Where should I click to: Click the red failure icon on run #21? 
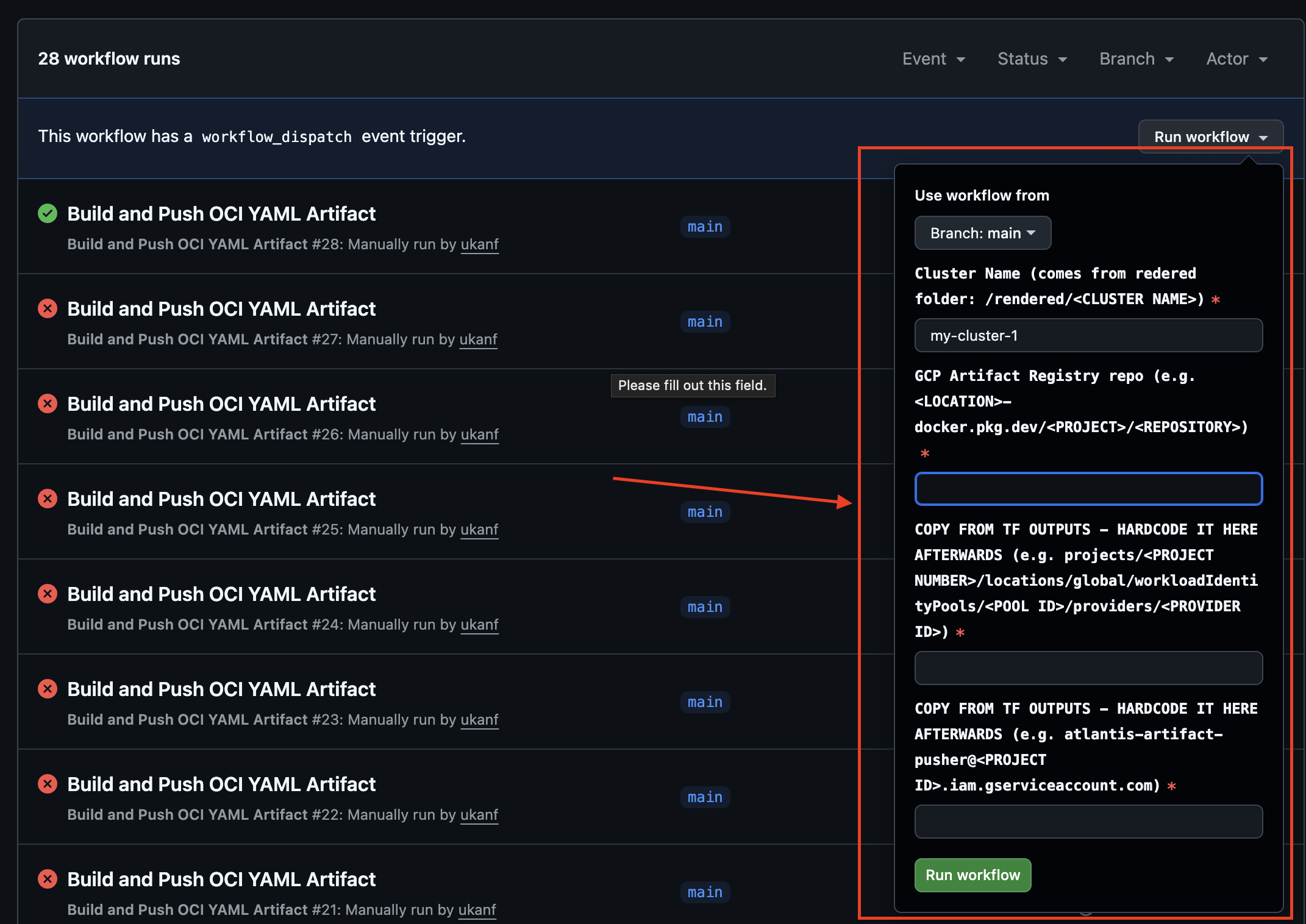click(x=48, y=879)
